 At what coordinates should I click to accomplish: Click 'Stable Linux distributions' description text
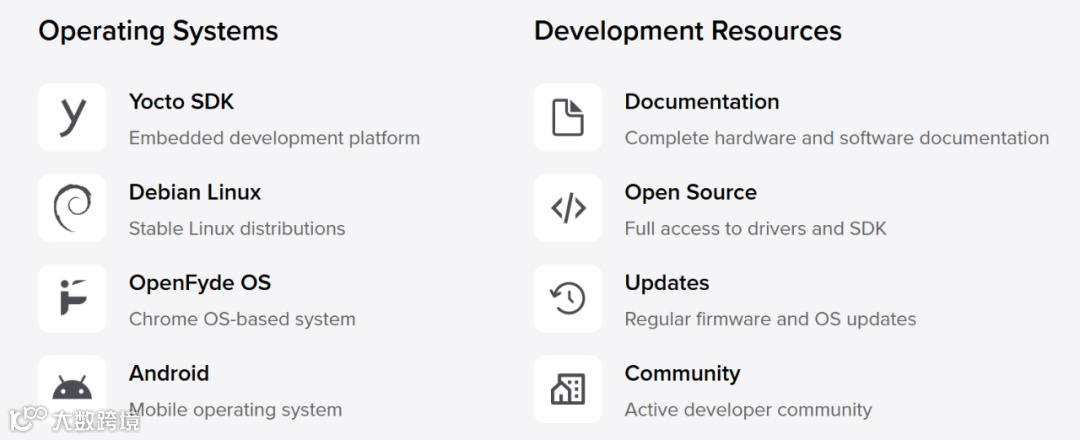tap(237, 228)
